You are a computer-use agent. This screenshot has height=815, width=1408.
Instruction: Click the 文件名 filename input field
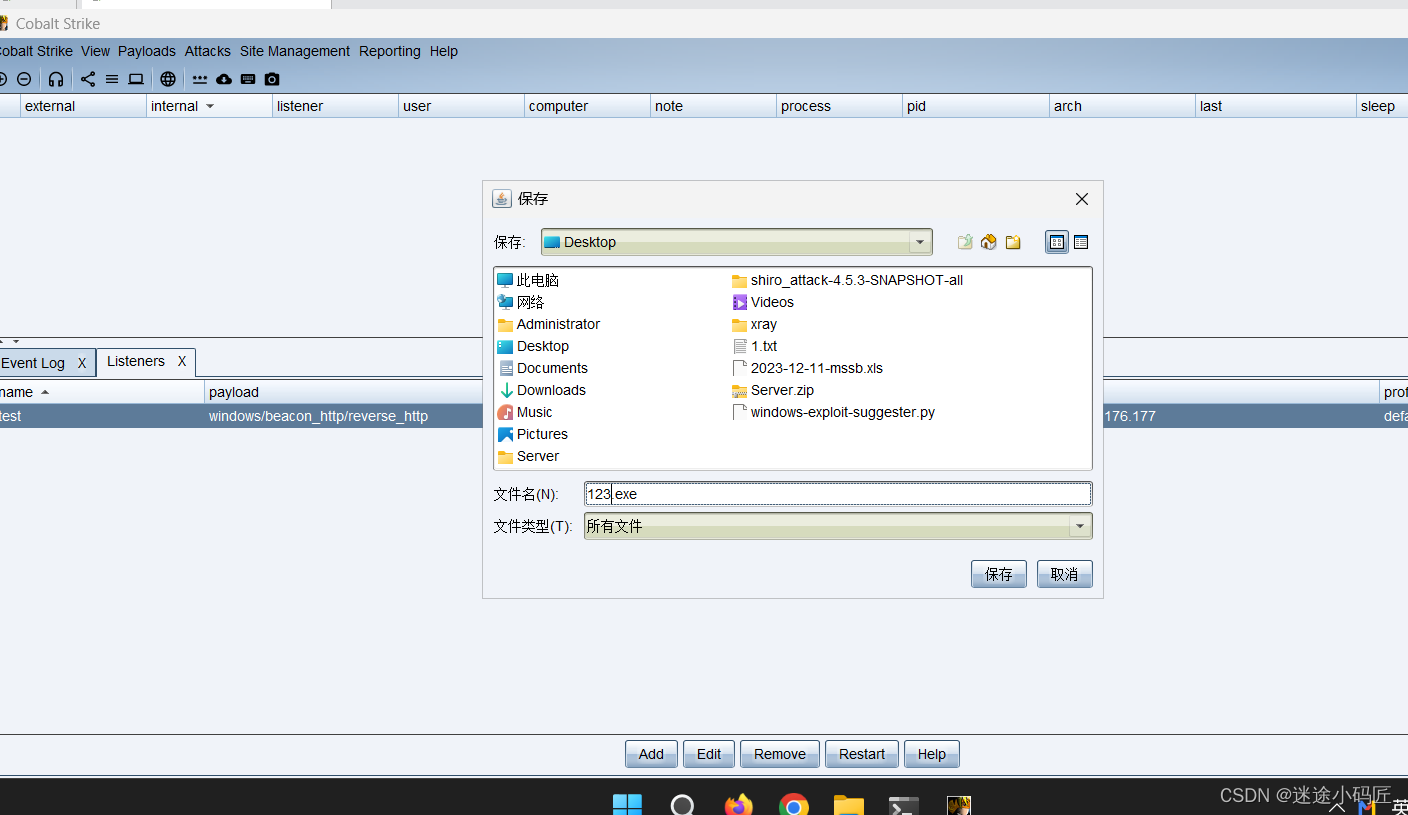tap(838, 494)
